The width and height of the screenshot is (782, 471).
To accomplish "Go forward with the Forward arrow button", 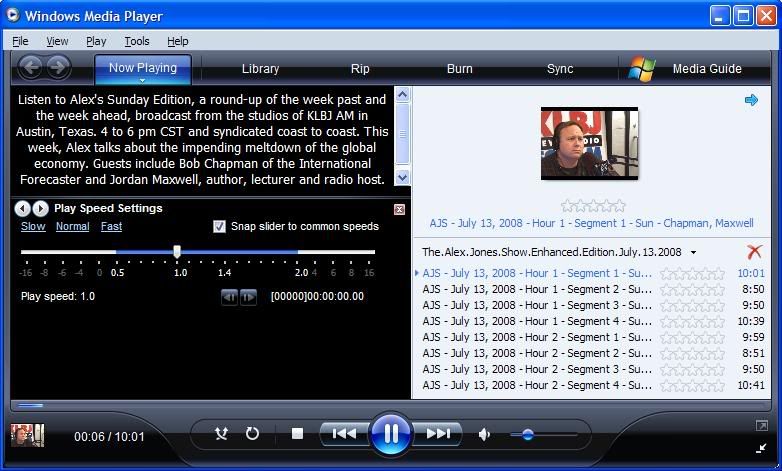I will click(x=58, y=67).
